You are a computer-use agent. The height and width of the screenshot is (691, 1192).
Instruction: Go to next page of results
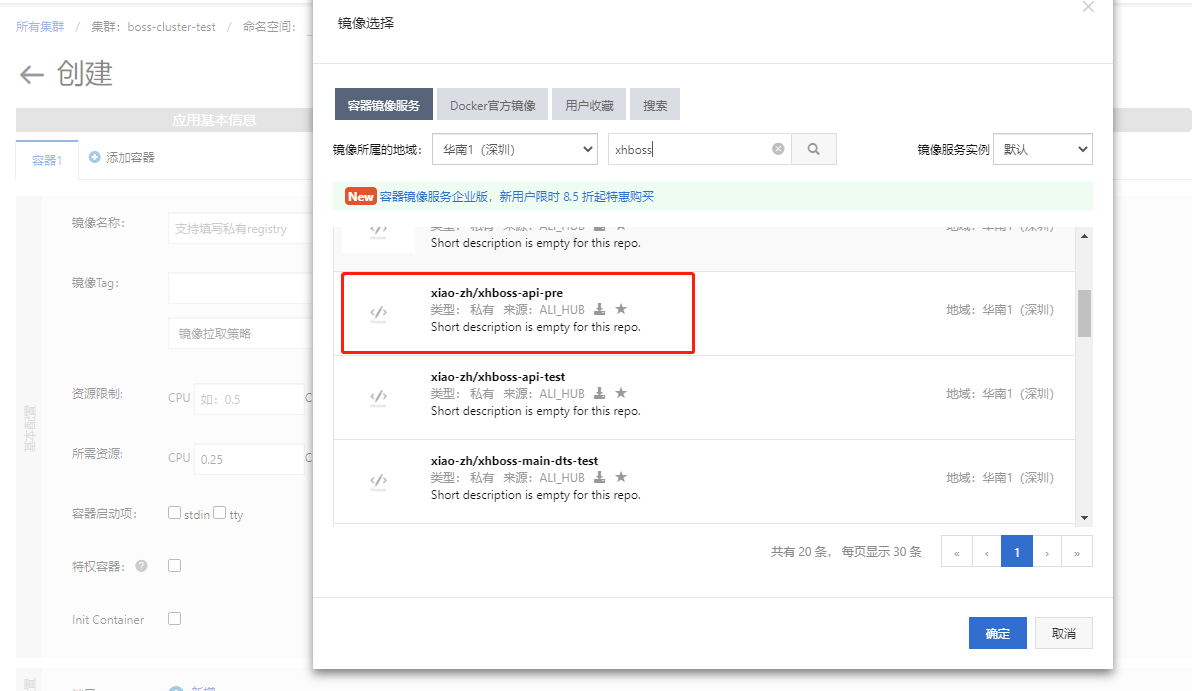click(x=1047, y=552)
